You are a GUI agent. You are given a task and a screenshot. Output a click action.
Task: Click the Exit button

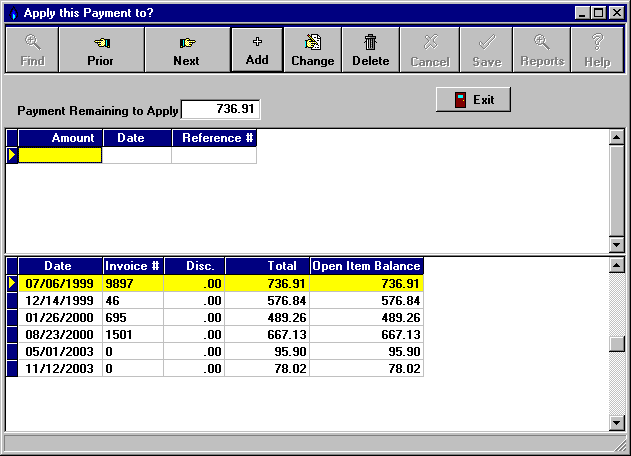[474, 100]
